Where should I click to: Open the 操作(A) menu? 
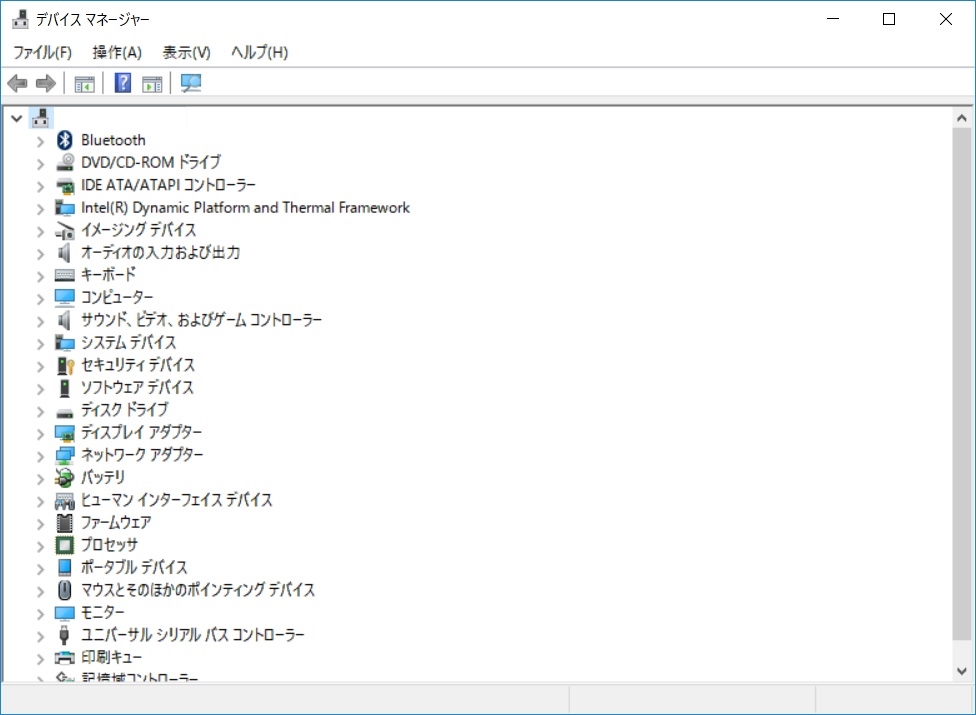[x=117, y=52]
